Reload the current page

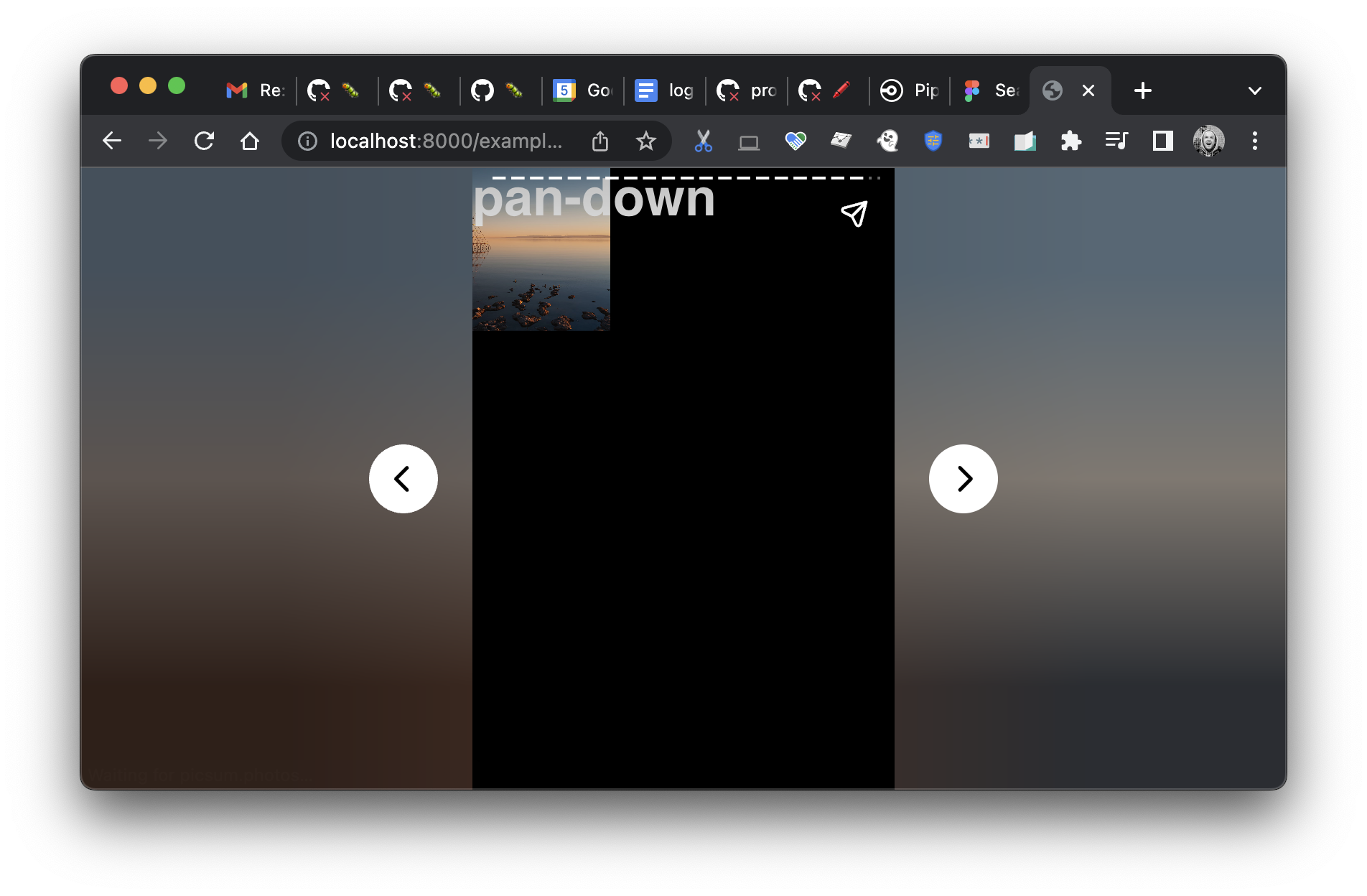(x=204, y=141)
